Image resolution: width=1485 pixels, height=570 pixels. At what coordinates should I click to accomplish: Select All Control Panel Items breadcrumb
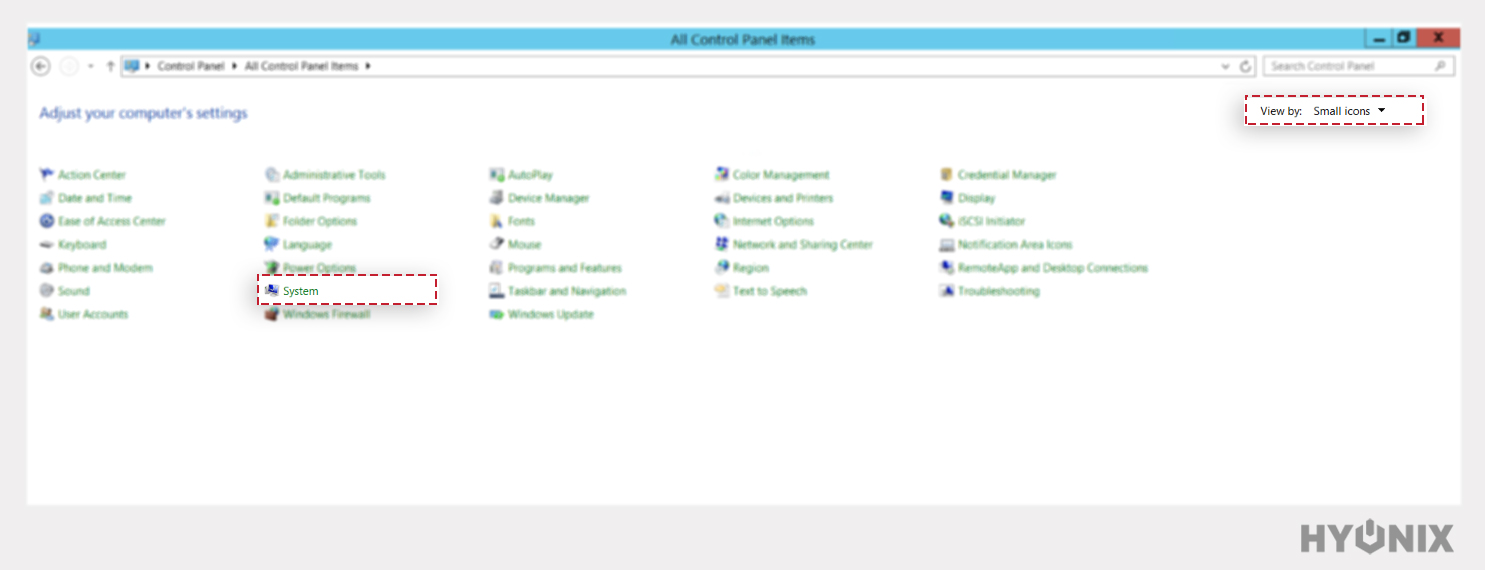point(301,66)
